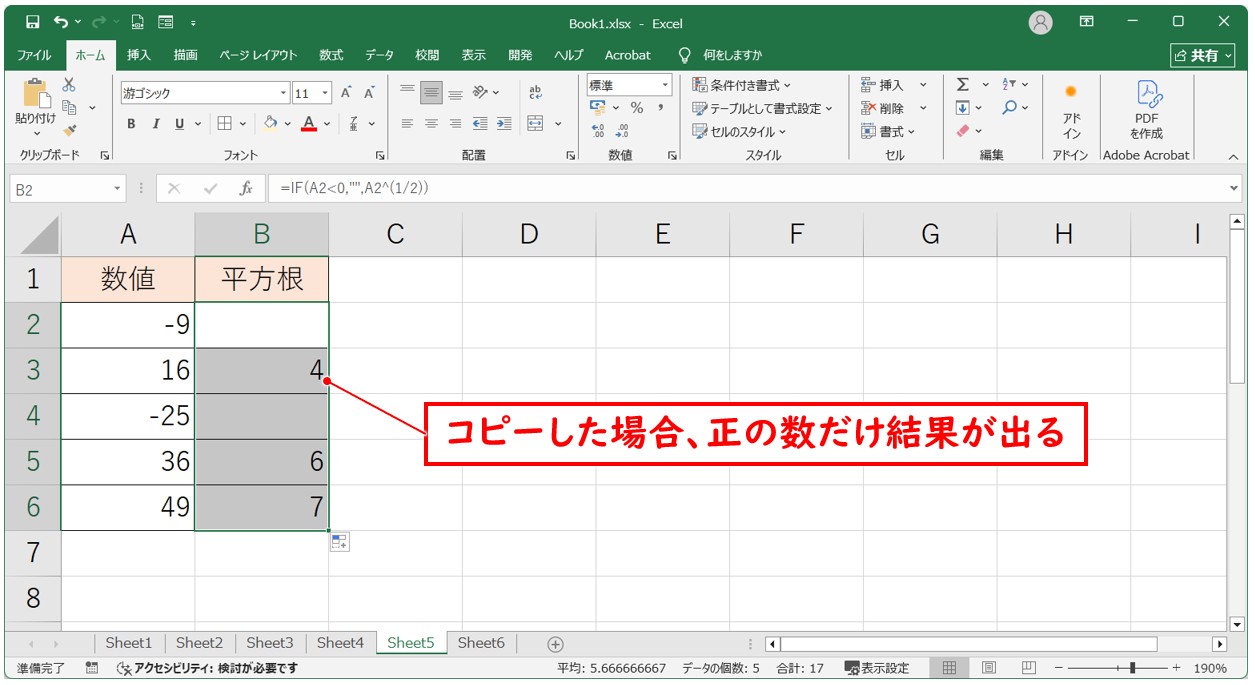Apply the Fill Color bucket icon
Image resolution: width=1255 pixels, height=685 pixels.
point(272,123)
